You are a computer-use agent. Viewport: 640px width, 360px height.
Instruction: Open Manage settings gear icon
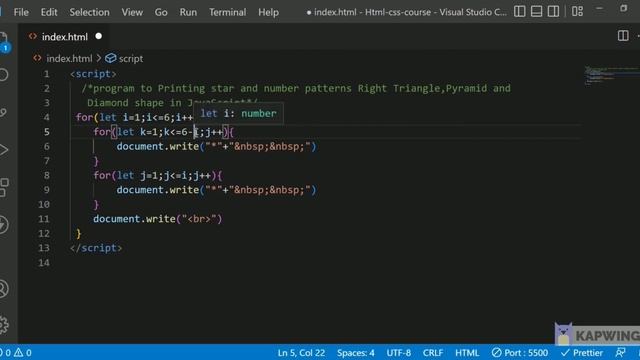4,324
